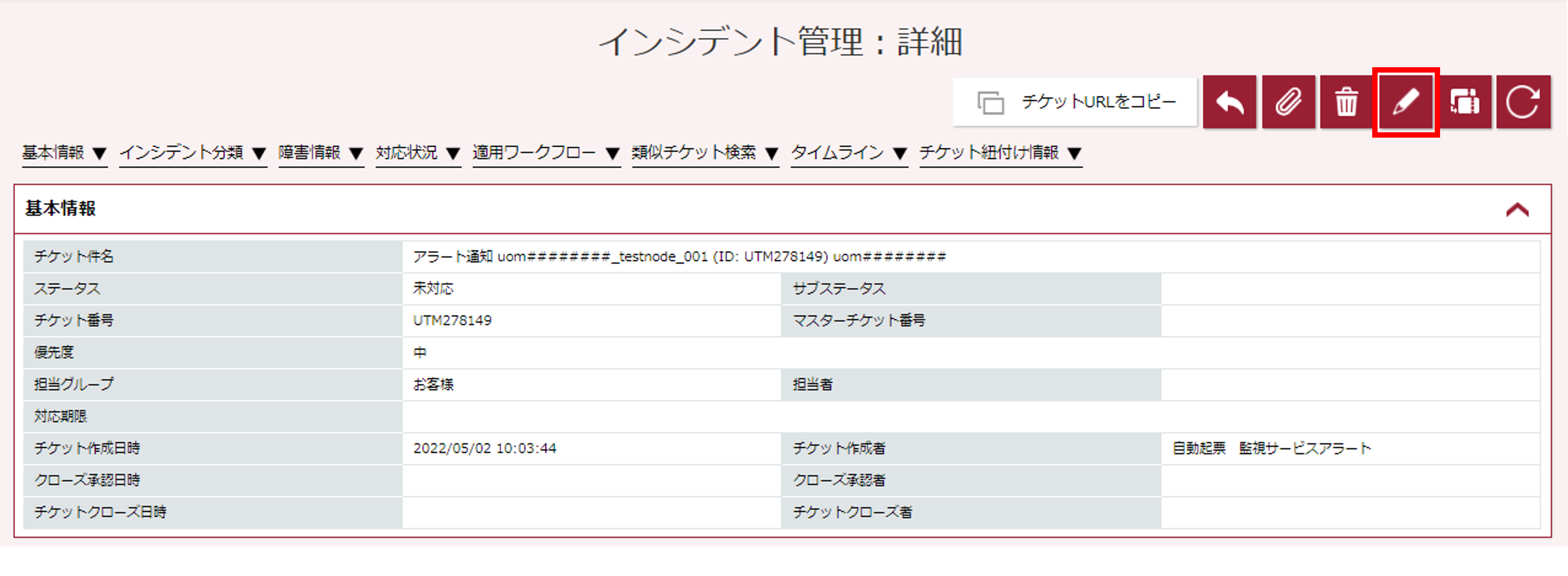Click the 優先度 label cell
The image size is (1568, 576).
213,353
